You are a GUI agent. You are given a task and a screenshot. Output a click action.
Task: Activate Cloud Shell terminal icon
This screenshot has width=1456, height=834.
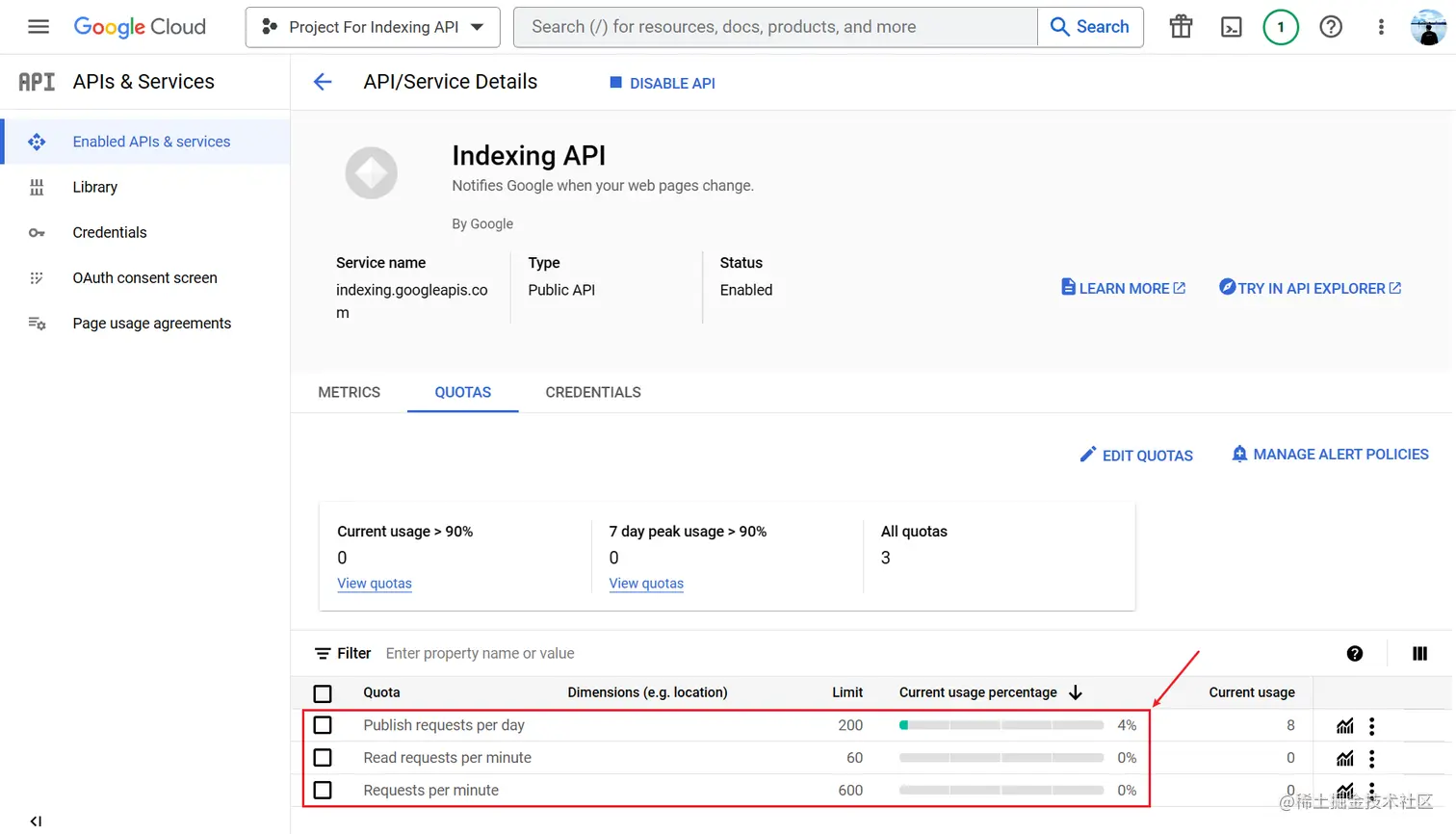pos(1231,27)
